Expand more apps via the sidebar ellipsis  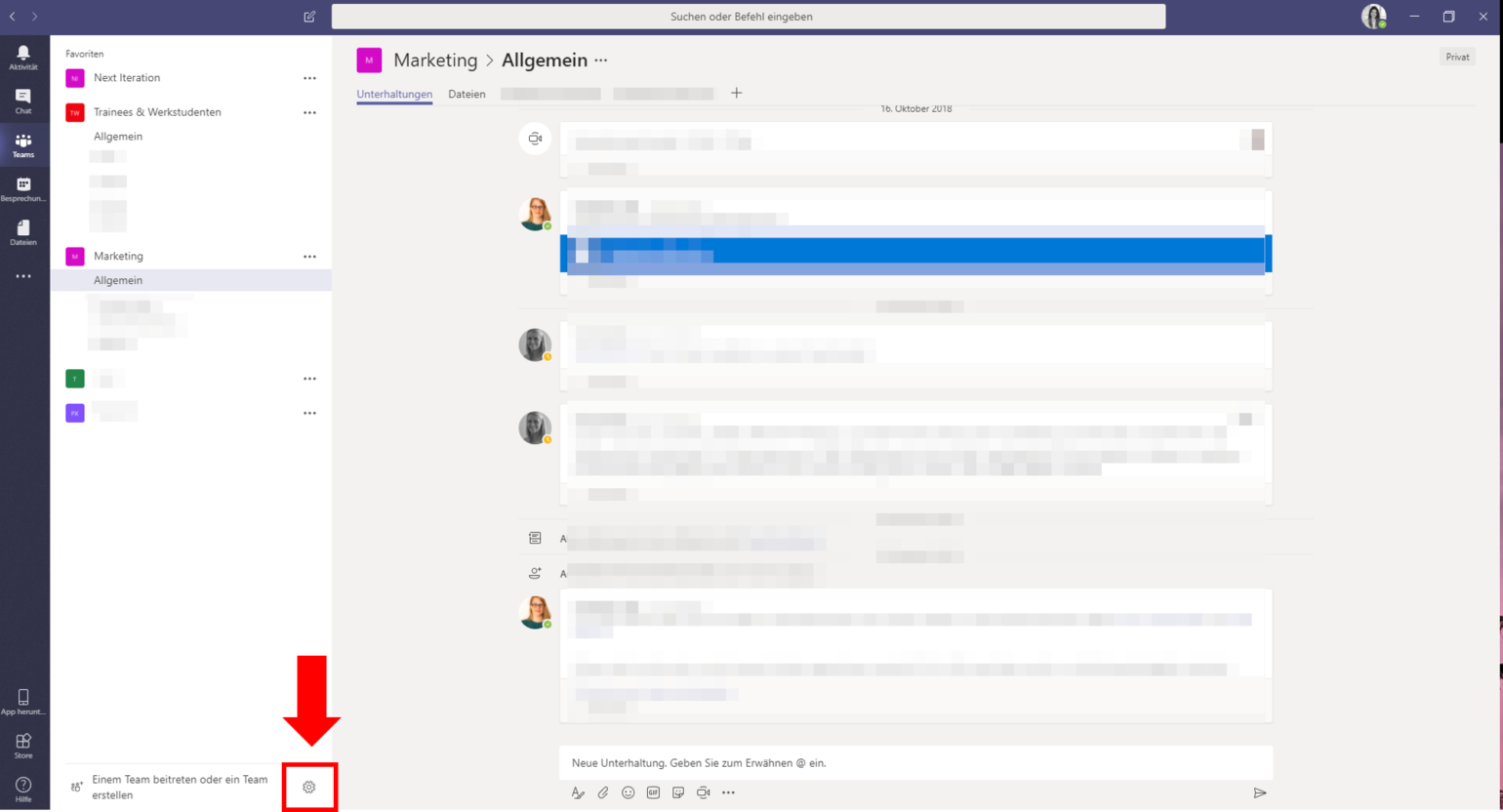click(x=22, y=276)
